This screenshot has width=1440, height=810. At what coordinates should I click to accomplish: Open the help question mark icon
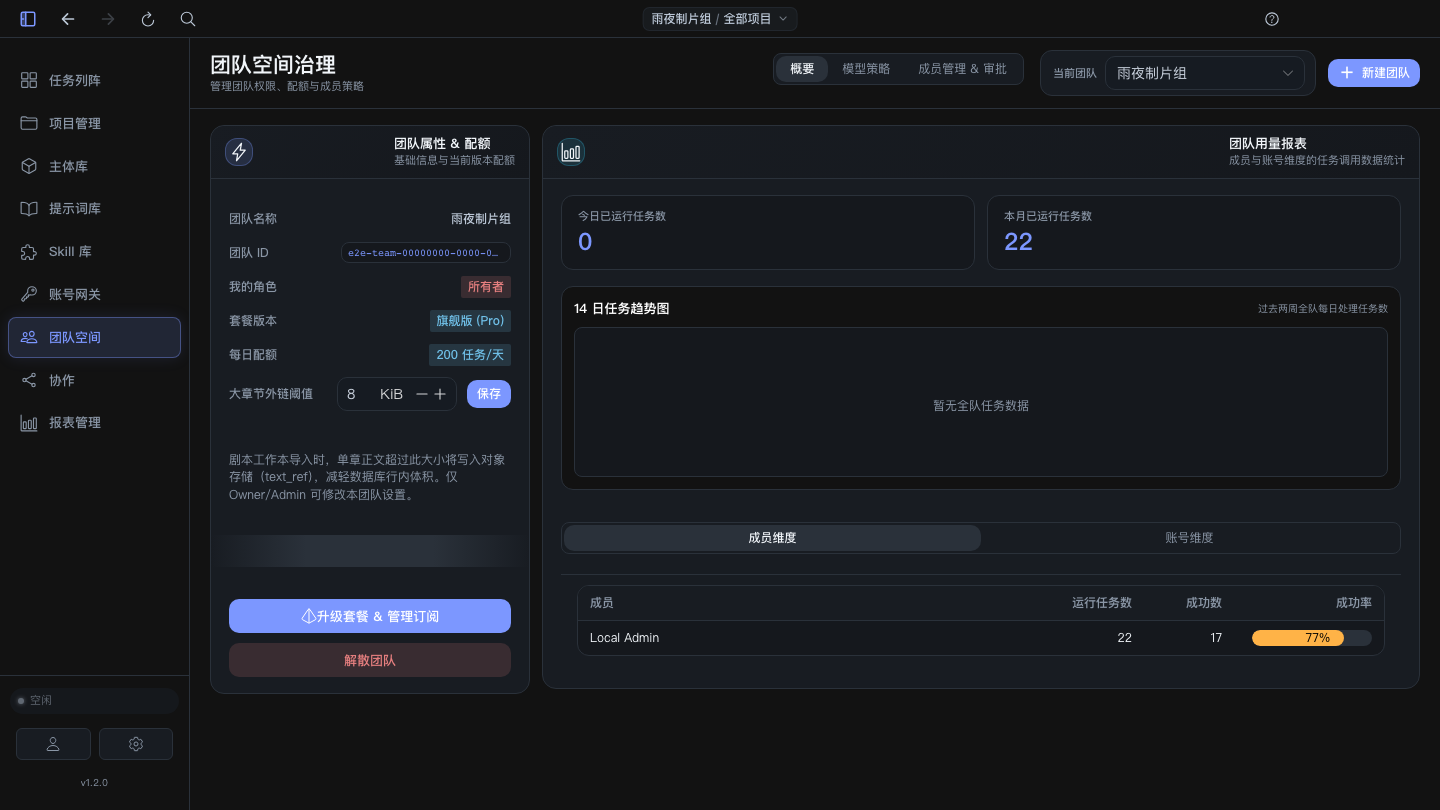(x=1272, y=19)
